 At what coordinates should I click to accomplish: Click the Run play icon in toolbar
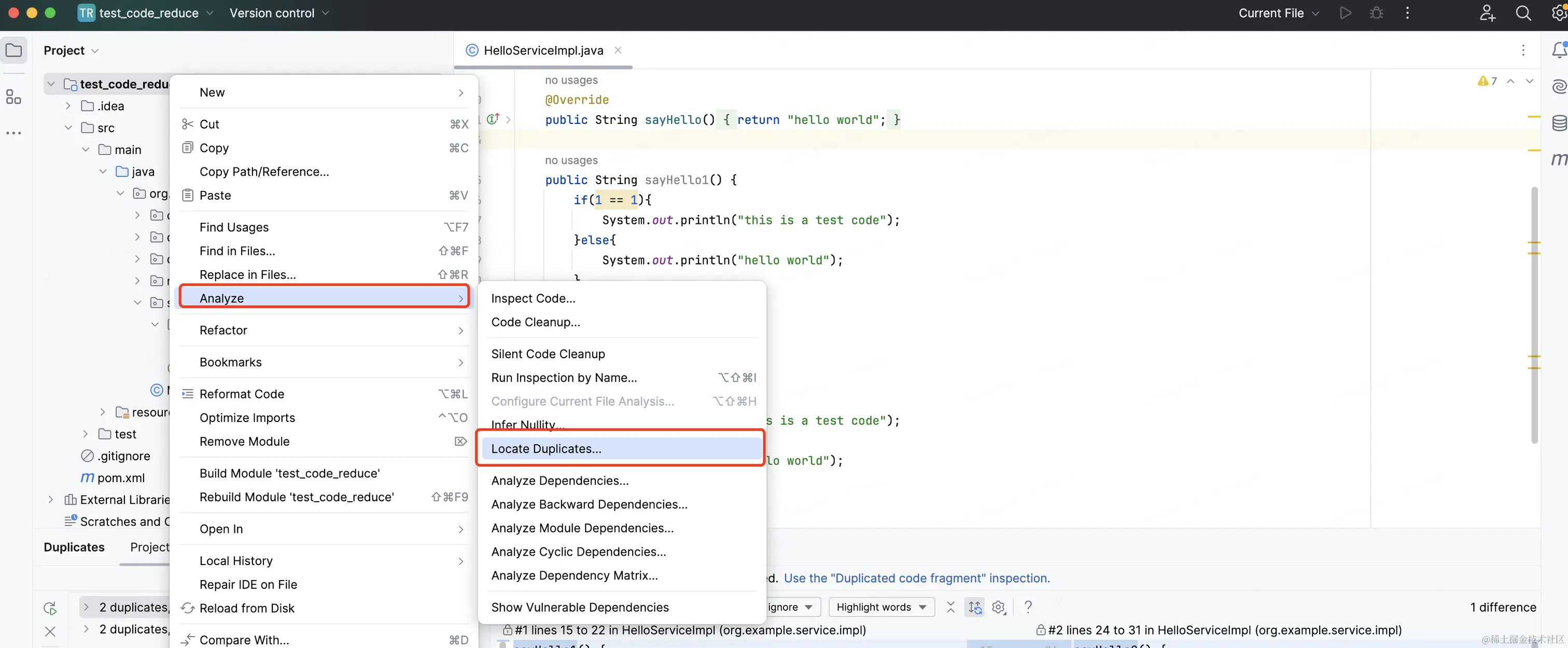coord(1345,13)
